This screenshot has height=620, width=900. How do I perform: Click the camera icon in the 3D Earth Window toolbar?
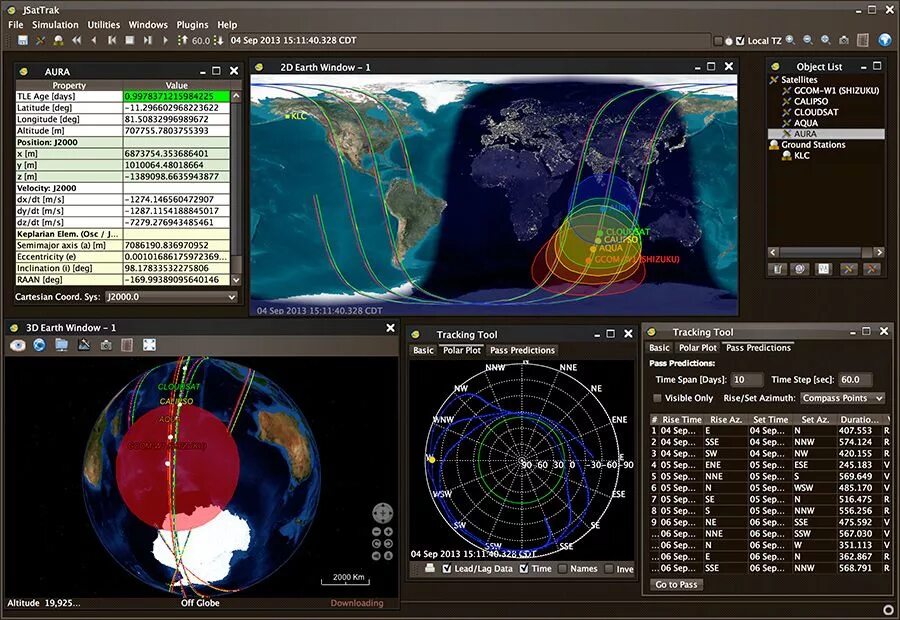click(105, 345)
